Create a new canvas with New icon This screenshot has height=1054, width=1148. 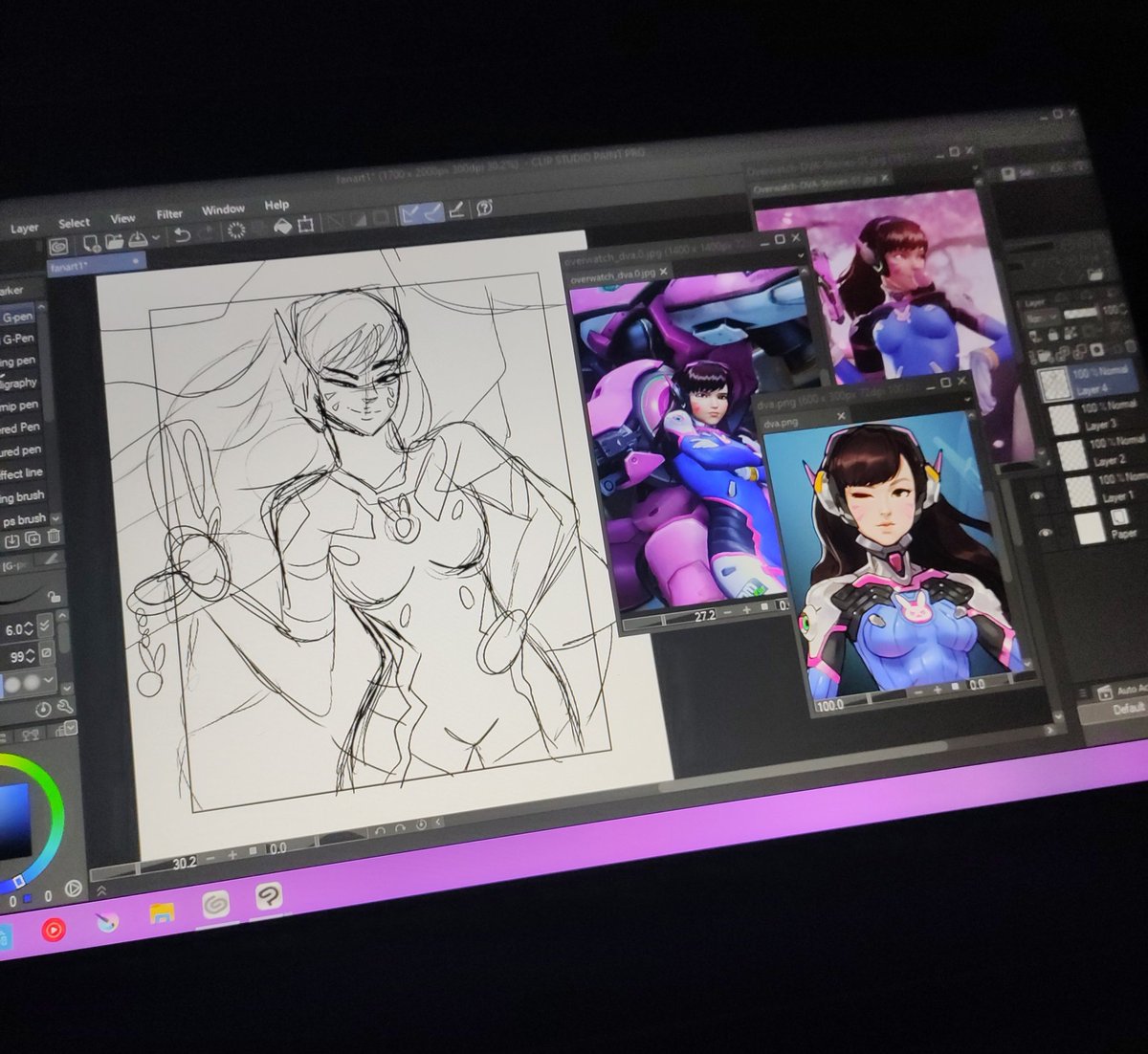coord(91,244)
